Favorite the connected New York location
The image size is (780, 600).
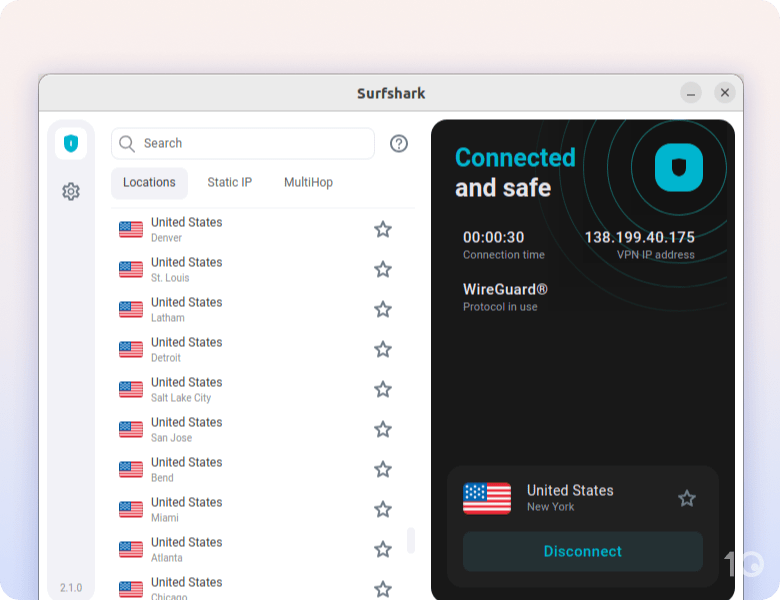[687, 498]
